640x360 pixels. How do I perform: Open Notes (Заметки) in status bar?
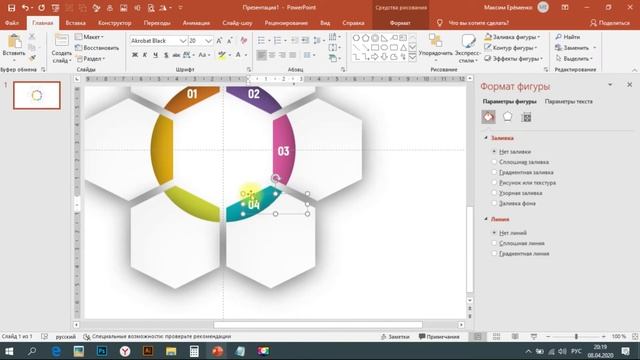pos(395,337)
